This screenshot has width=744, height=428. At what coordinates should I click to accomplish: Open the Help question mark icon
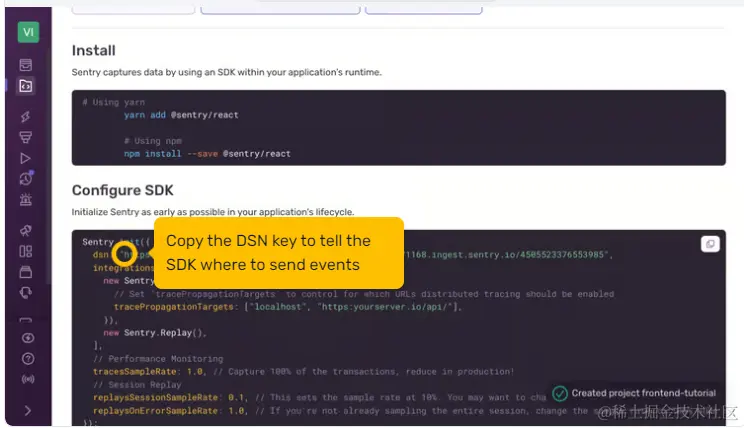tap(28, 359)
